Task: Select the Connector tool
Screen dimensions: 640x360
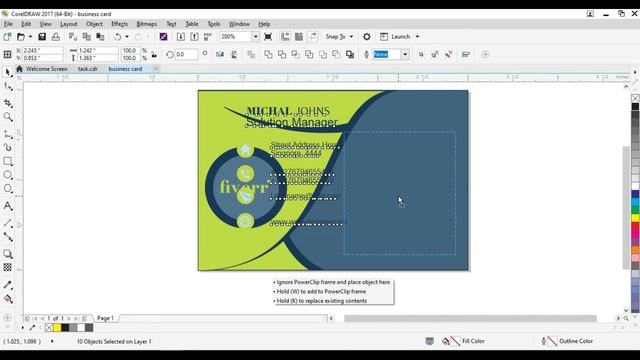Action: pyautogui.click(x=7, y=237)
